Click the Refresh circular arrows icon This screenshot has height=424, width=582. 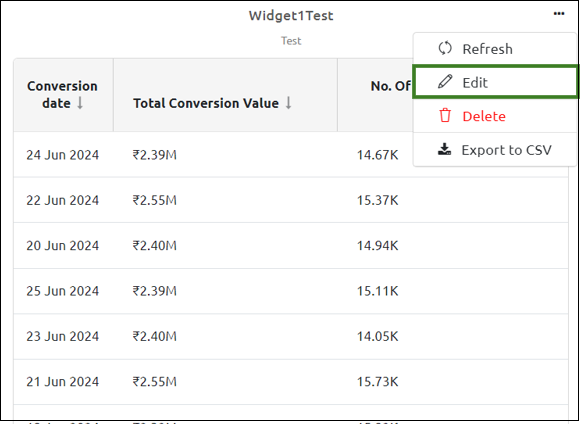(x=445, y=48)
